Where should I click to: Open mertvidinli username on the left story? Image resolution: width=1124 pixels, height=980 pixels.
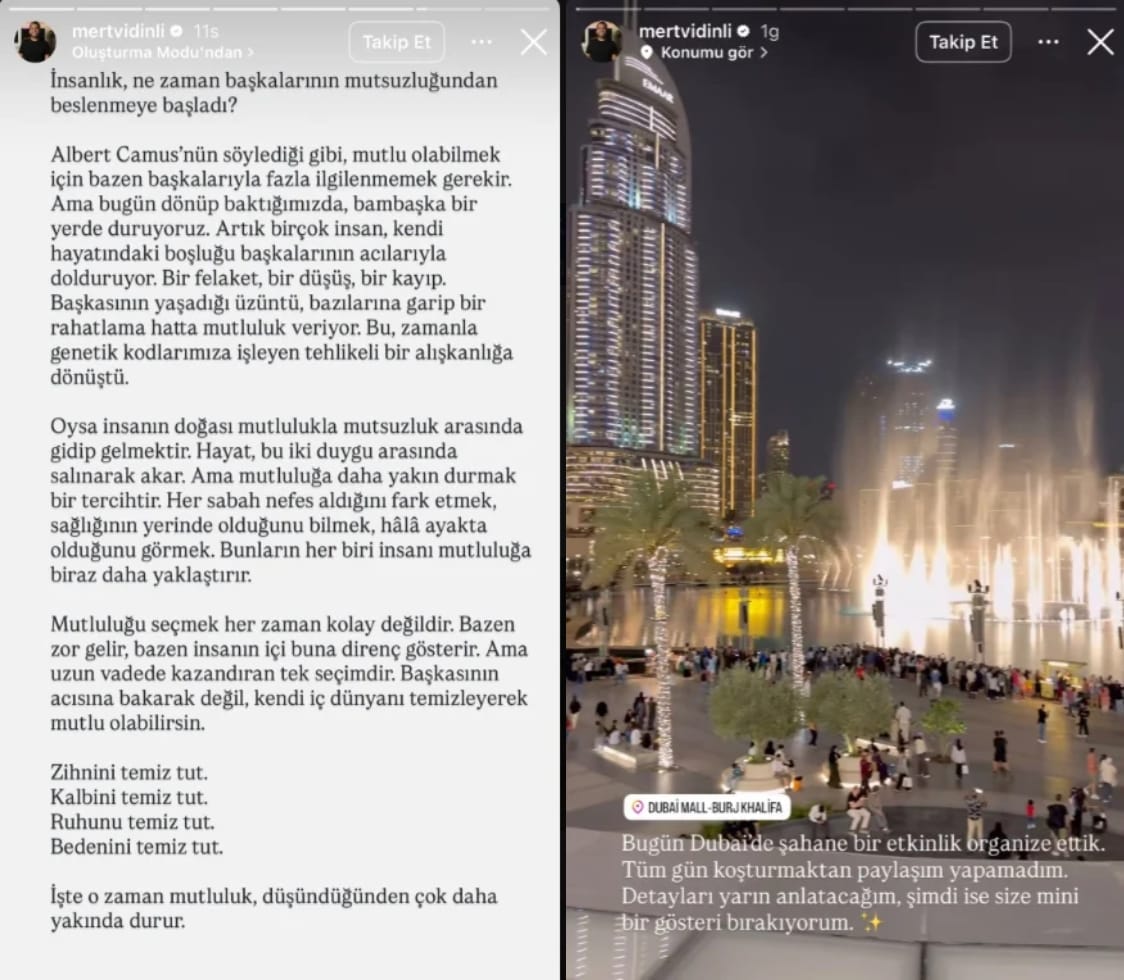click(118, 32)
